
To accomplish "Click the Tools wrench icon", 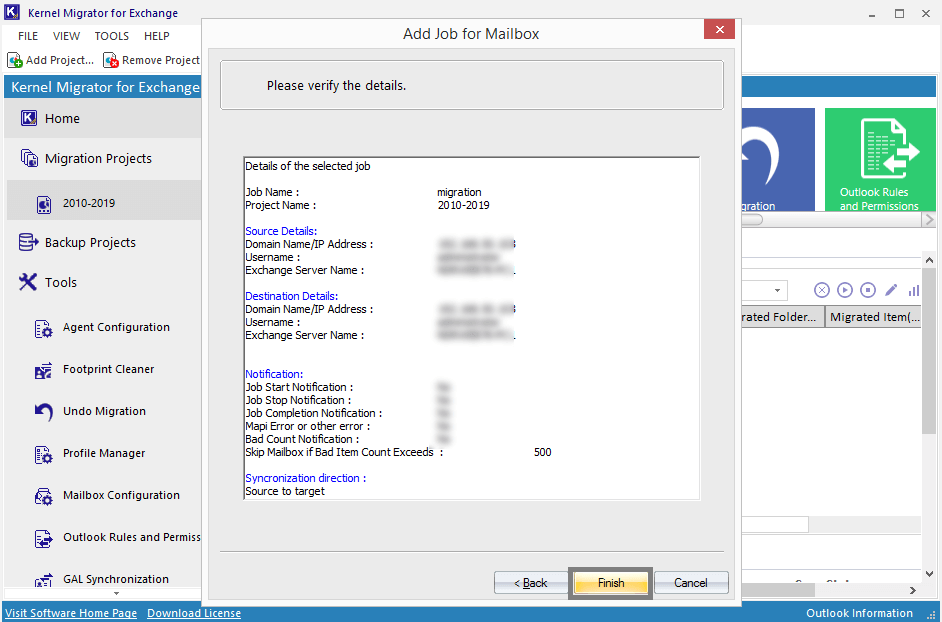I will click(28, 282).
